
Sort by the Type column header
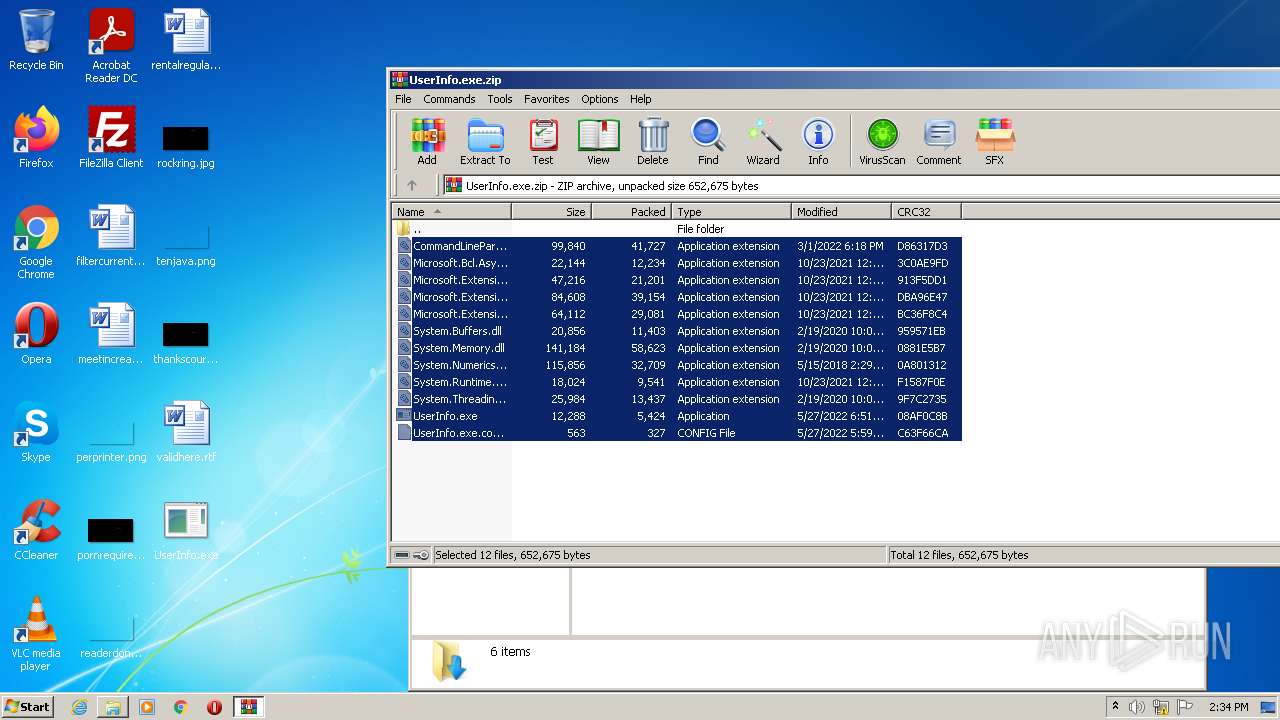pyautogui.click(x=731, y=211)
